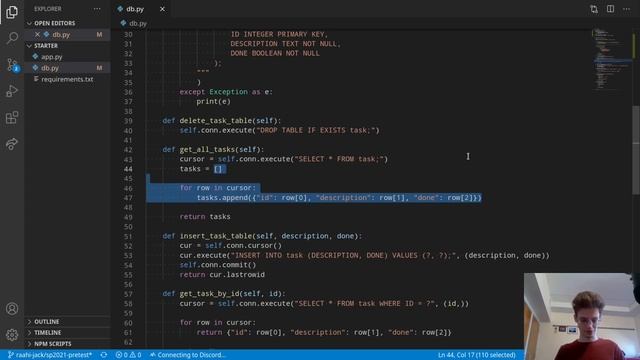
Task: Click db.py breadcrumb item
Action: (x=133, y=24)
